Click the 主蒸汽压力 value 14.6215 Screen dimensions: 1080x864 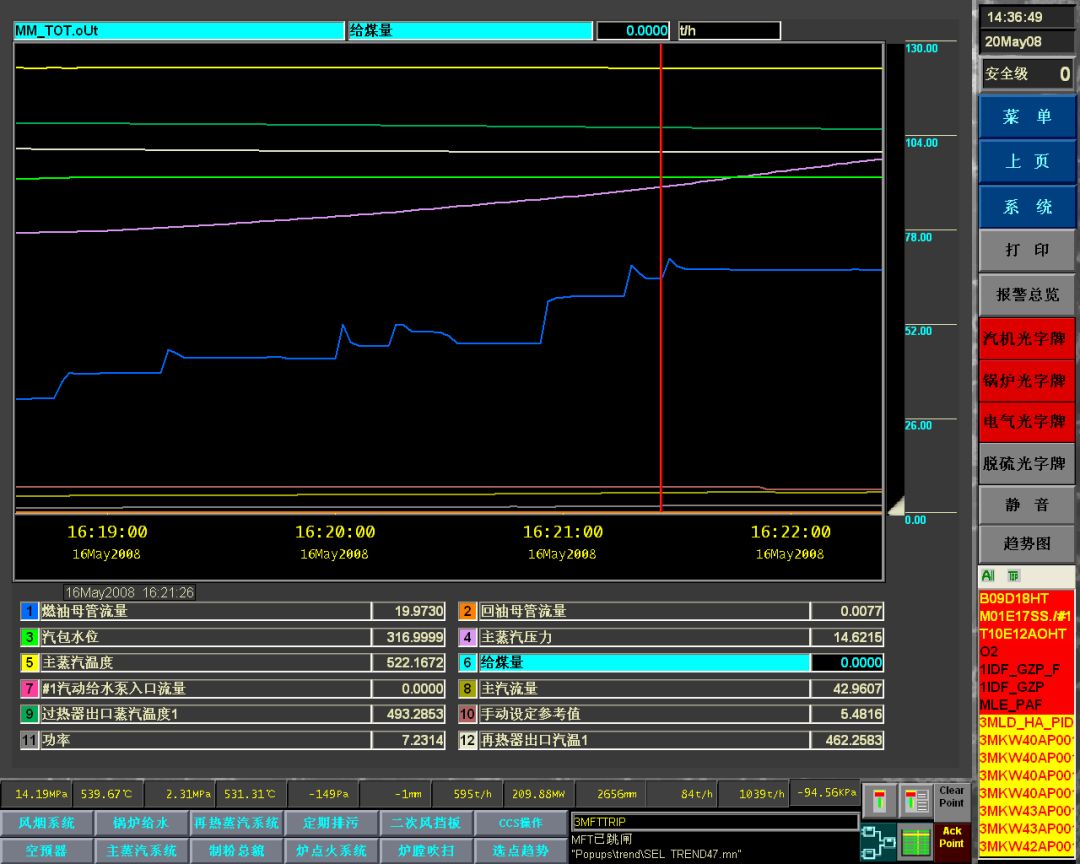tap(847, 637)
